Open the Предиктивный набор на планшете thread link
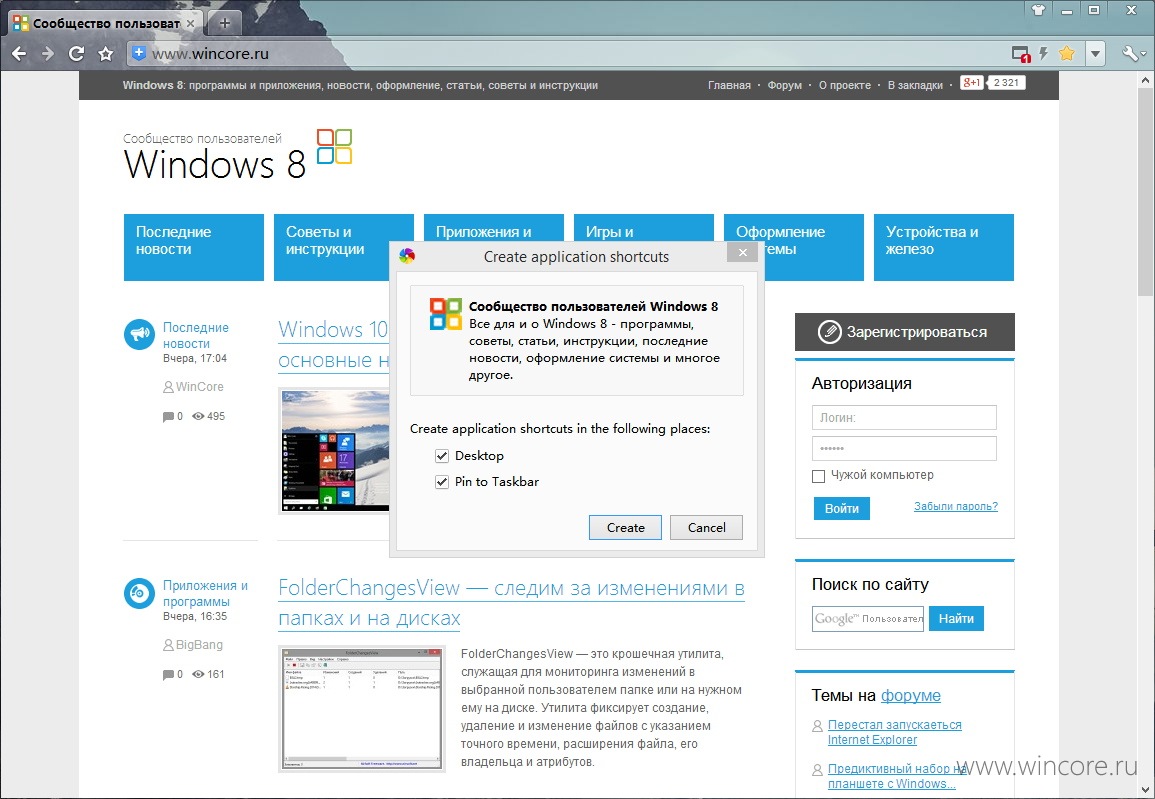This screenshot has width=1155, height=799. coord(897,776)
